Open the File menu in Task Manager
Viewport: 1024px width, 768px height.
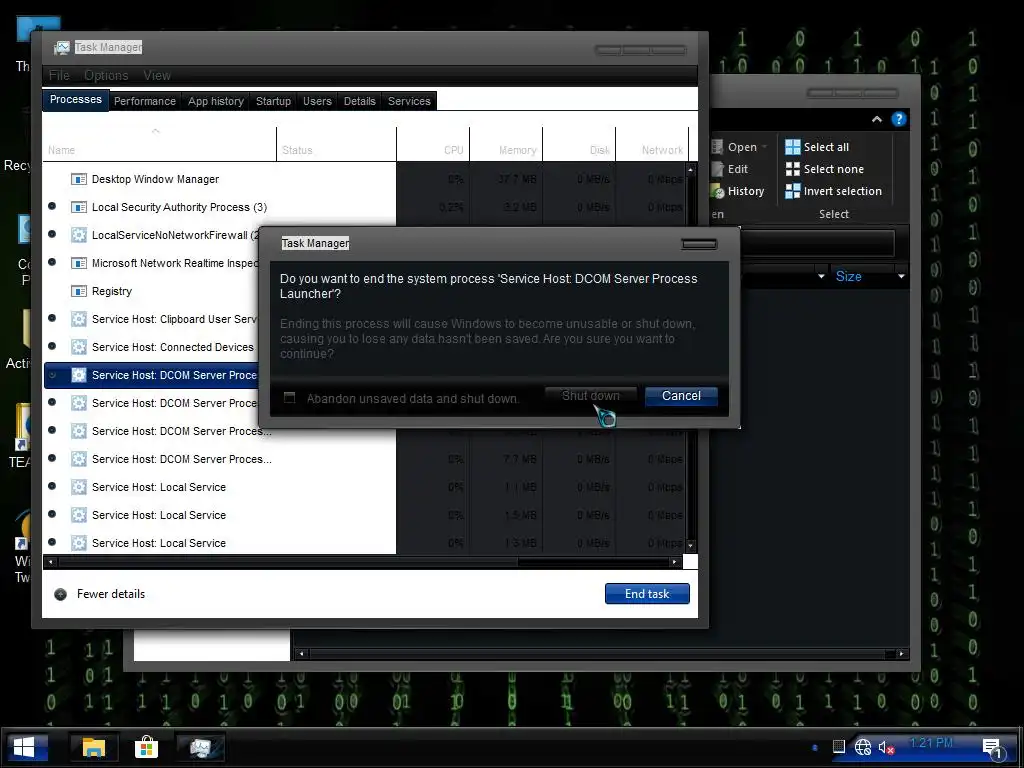point(59,76)
